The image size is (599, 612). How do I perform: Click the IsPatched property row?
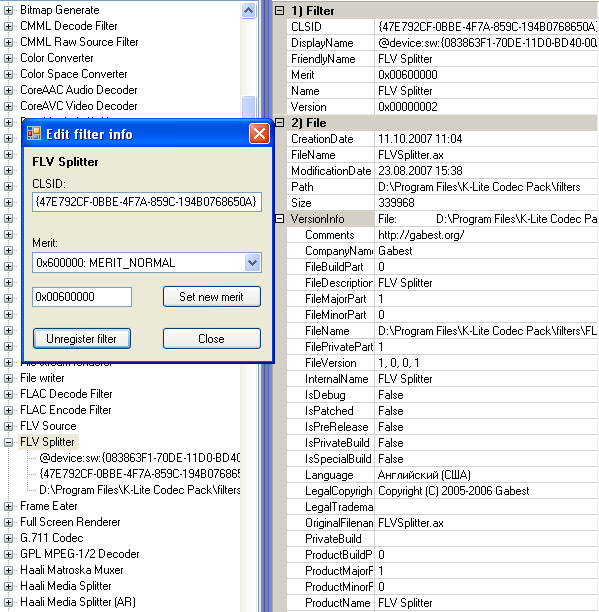(x=442, y=411)
